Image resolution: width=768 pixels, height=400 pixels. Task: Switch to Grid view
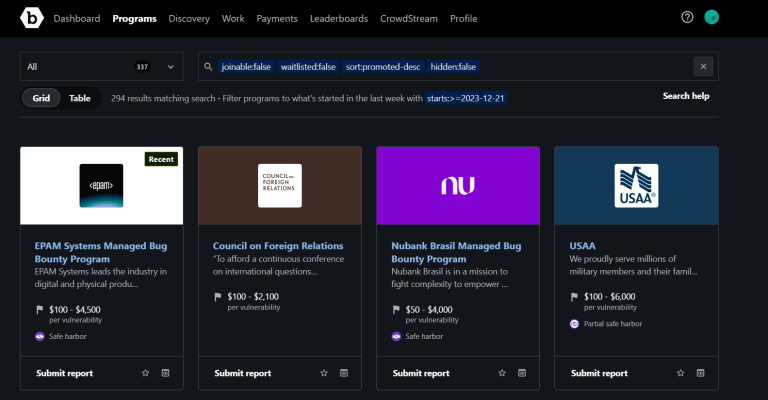coord(41,98)
